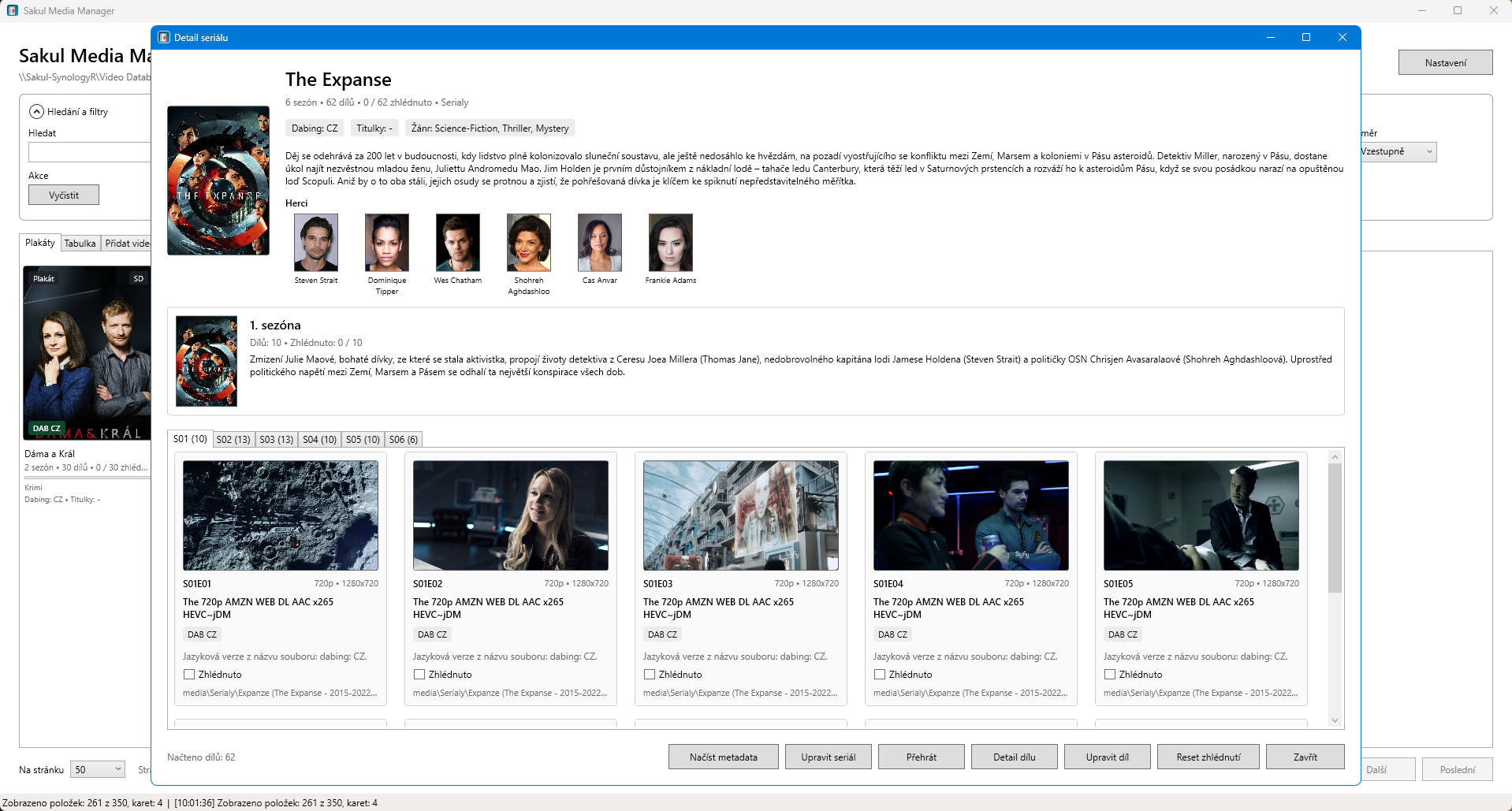
Task: Select the S01E01 episode thumbnail
Action: tap(281, 515)
